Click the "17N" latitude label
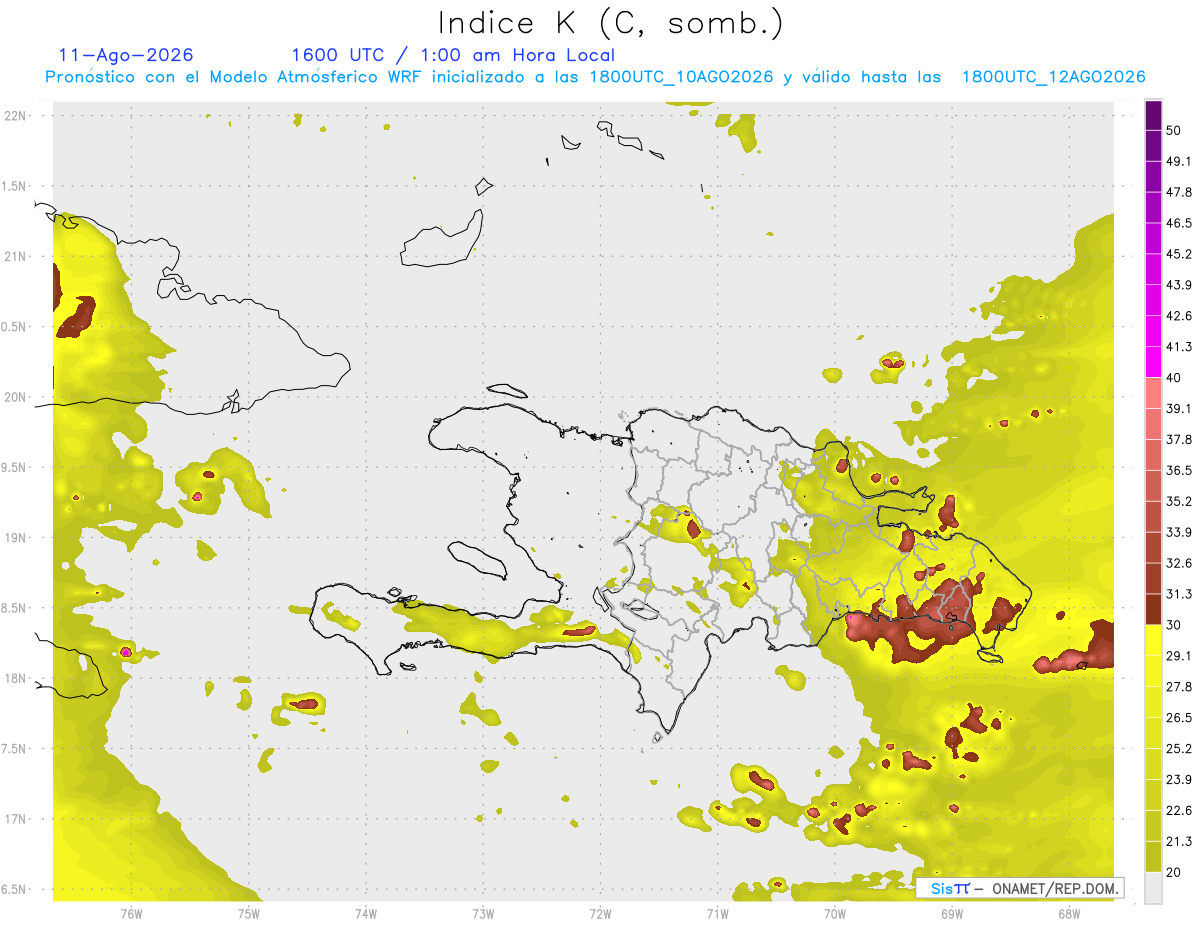This screenshot has width=1200, height=927. click(x=15, y=820)
